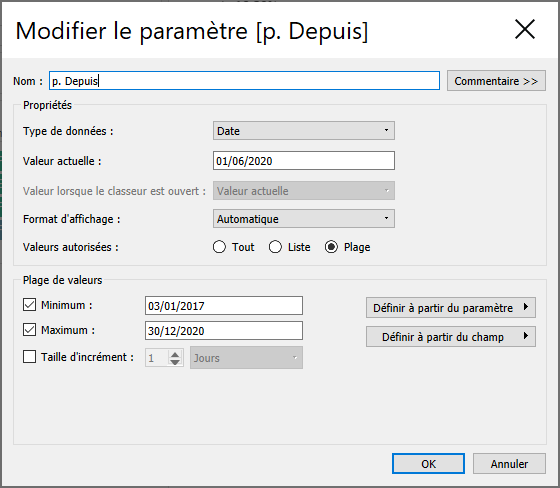Enable the Taille d'incrément checkbox

29,357
